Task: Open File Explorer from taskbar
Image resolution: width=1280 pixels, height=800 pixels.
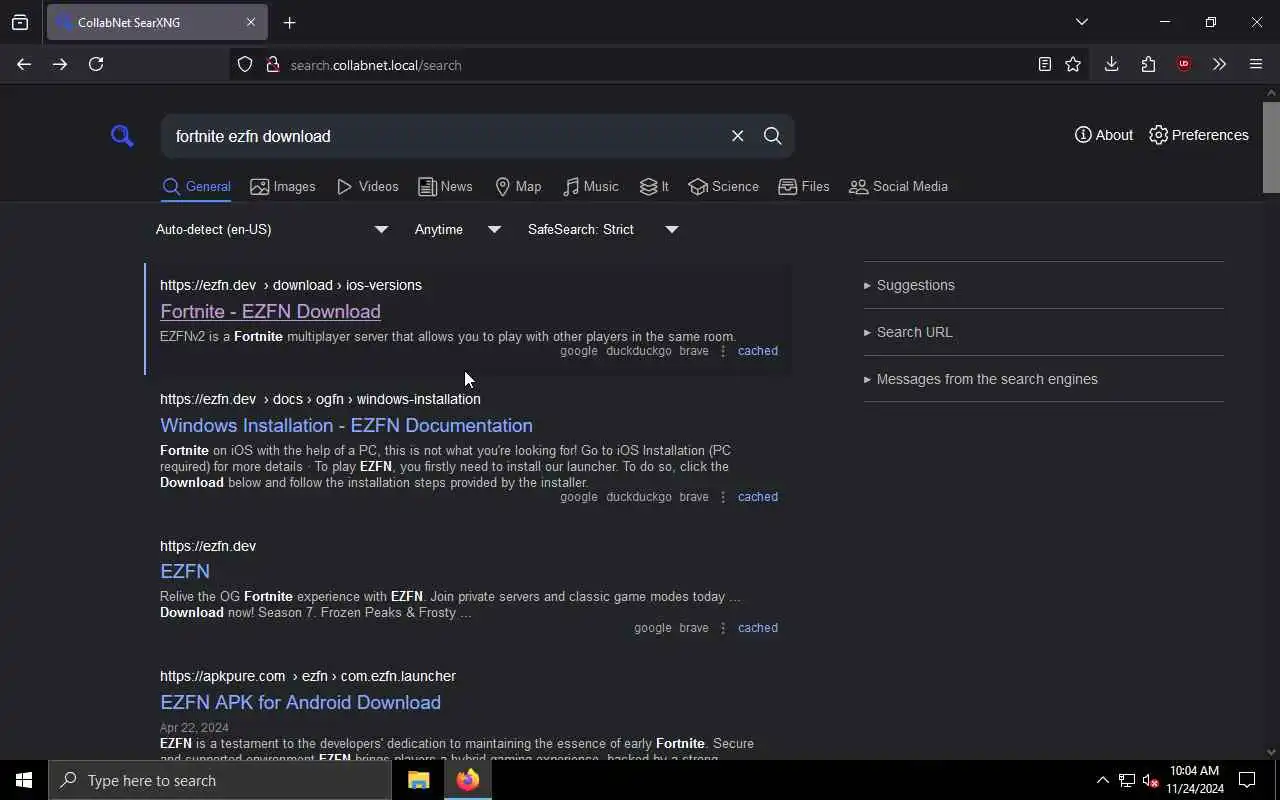Action: [x=418, y=780]
